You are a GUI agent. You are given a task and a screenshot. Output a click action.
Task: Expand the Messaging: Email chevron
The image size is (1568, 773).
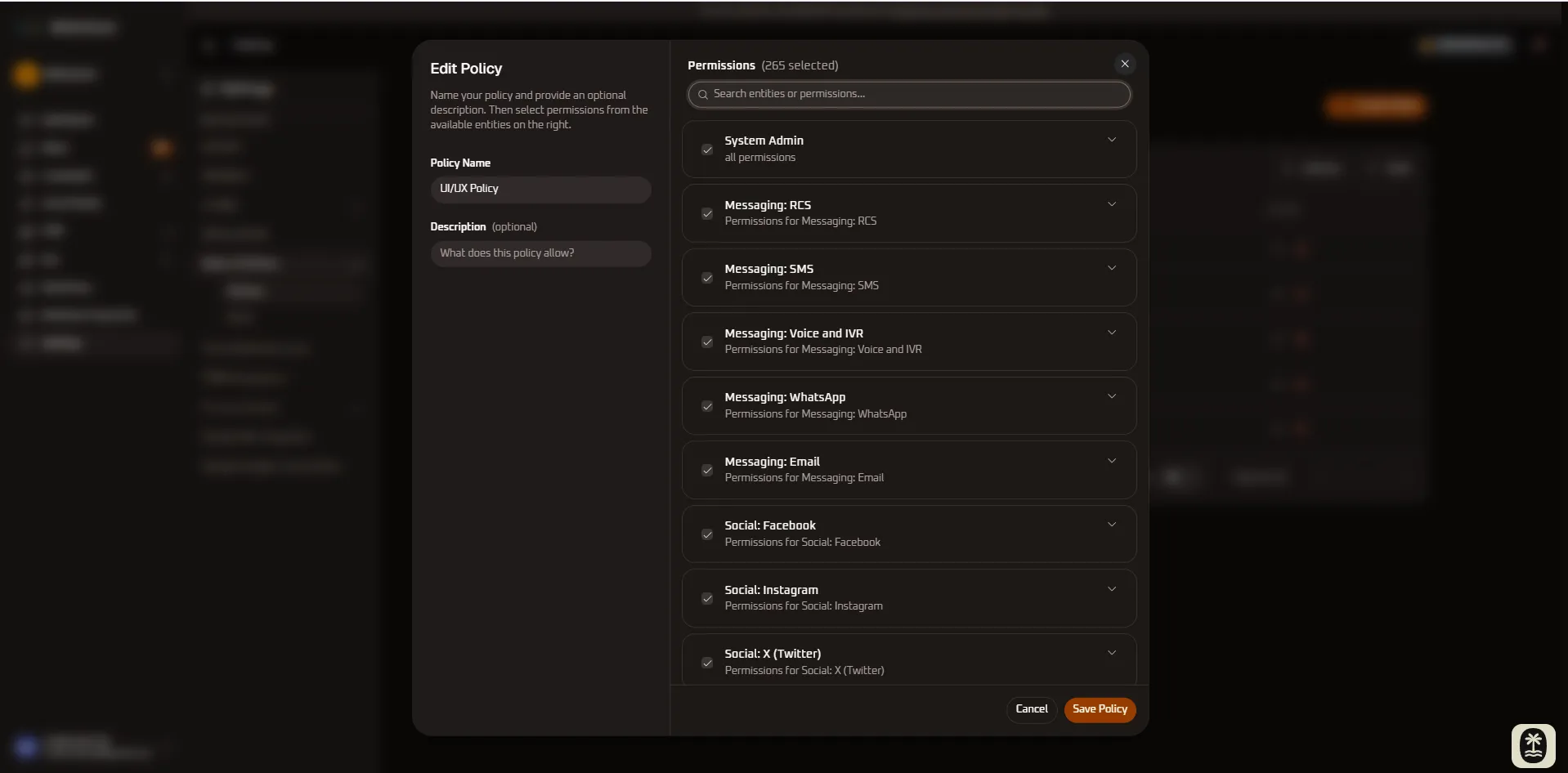click(x=1112, y=461)
